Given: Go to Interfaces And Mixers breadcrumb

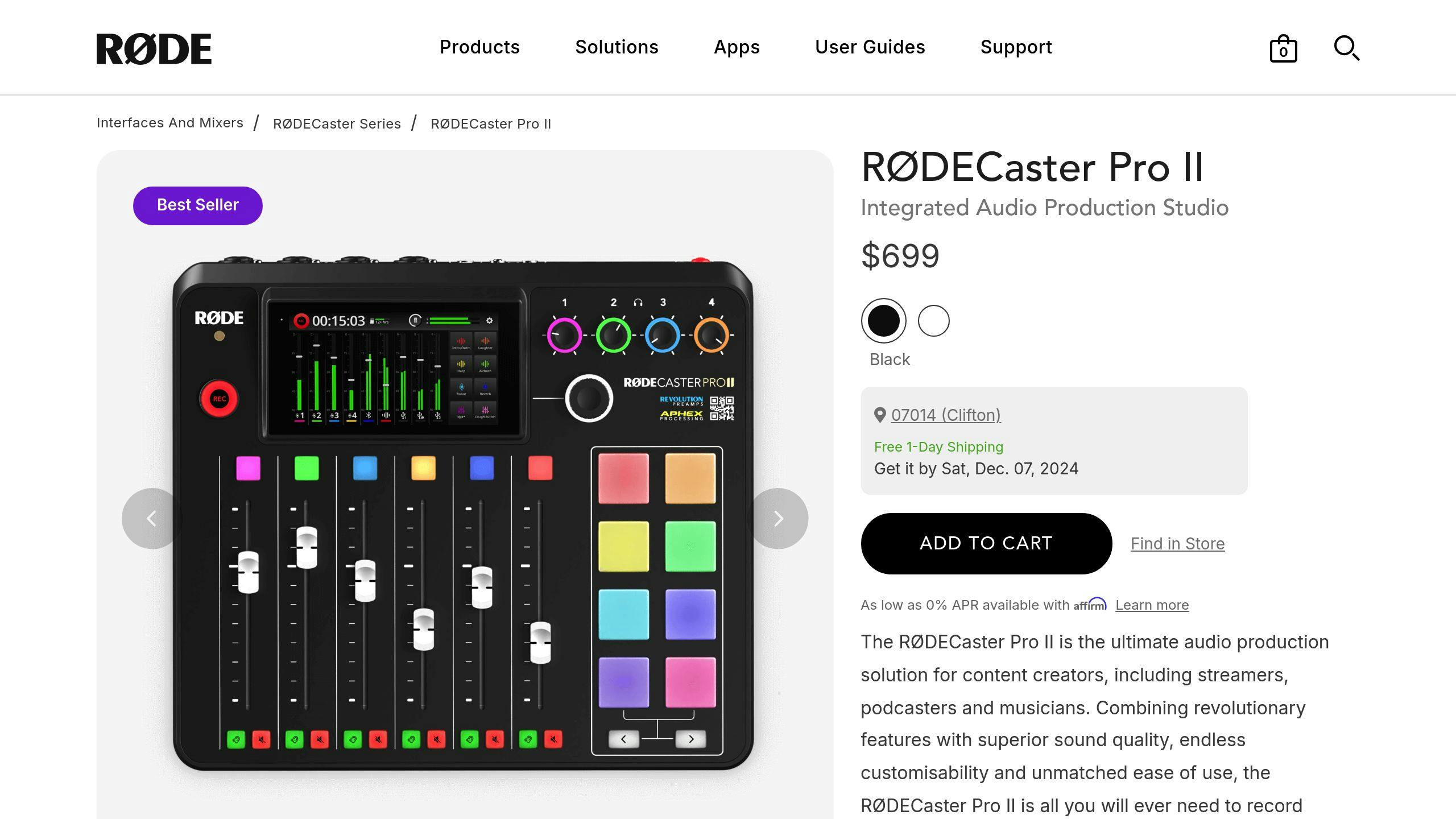Looking at the screenshot, I should pyautogui.click(x=170, y=123).
